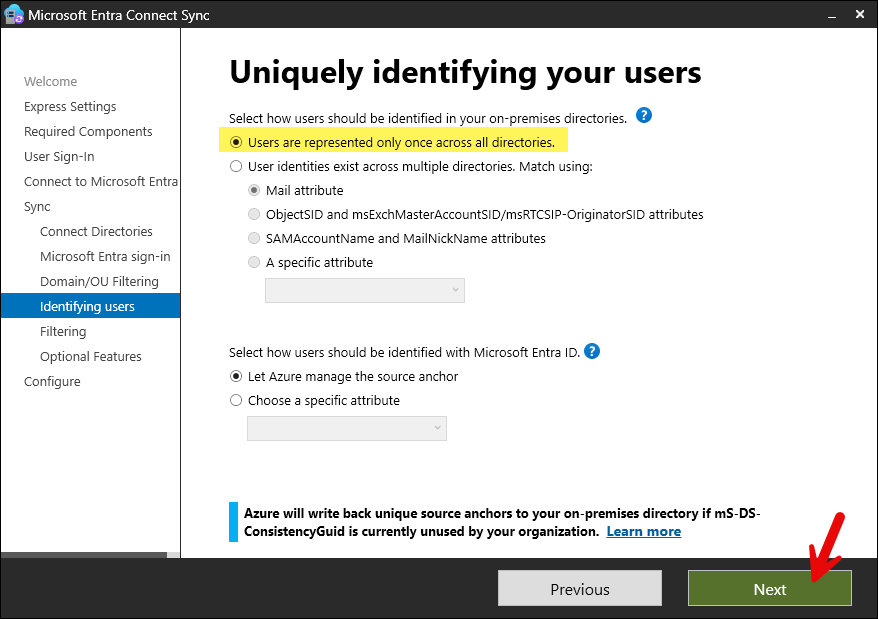Open the Learn more link

[643, 532]
